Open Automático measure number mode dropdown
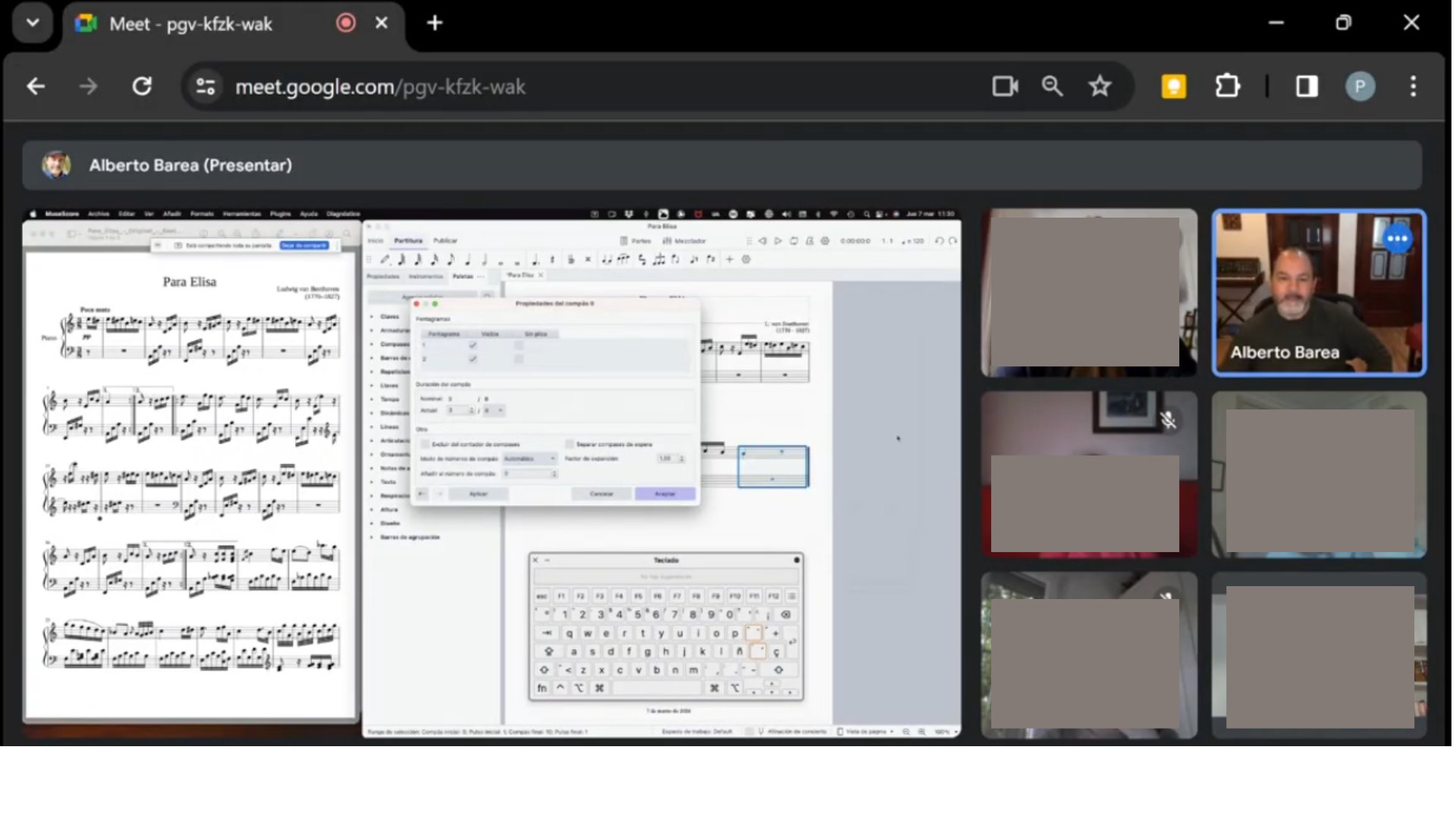The width and height of the screenshot is (1456, 819). (x=530, y=459)
